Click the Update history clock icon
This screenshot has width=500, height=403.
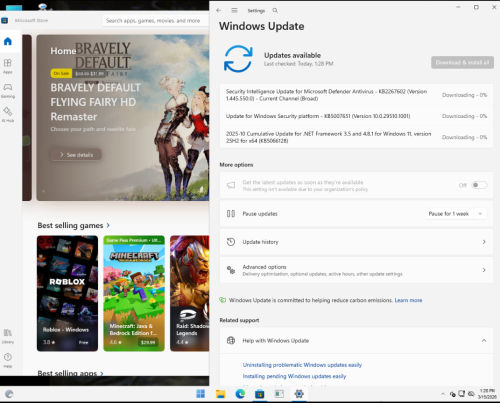231,242
